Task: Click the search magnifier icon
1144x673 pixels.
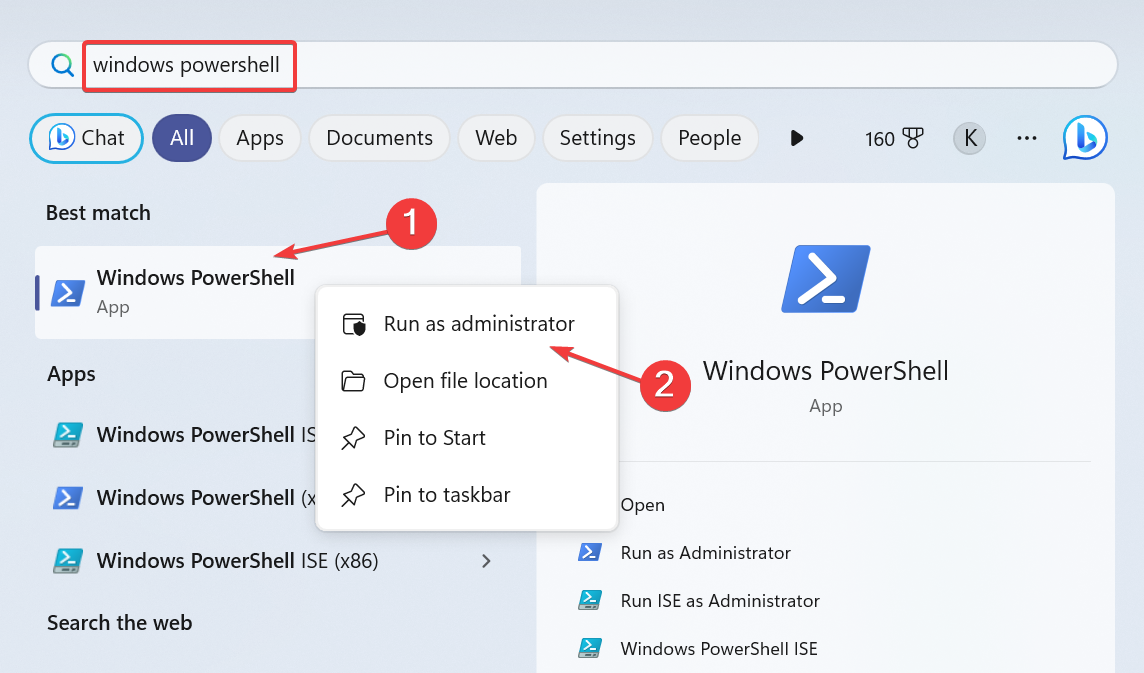Action: [62, 65]
